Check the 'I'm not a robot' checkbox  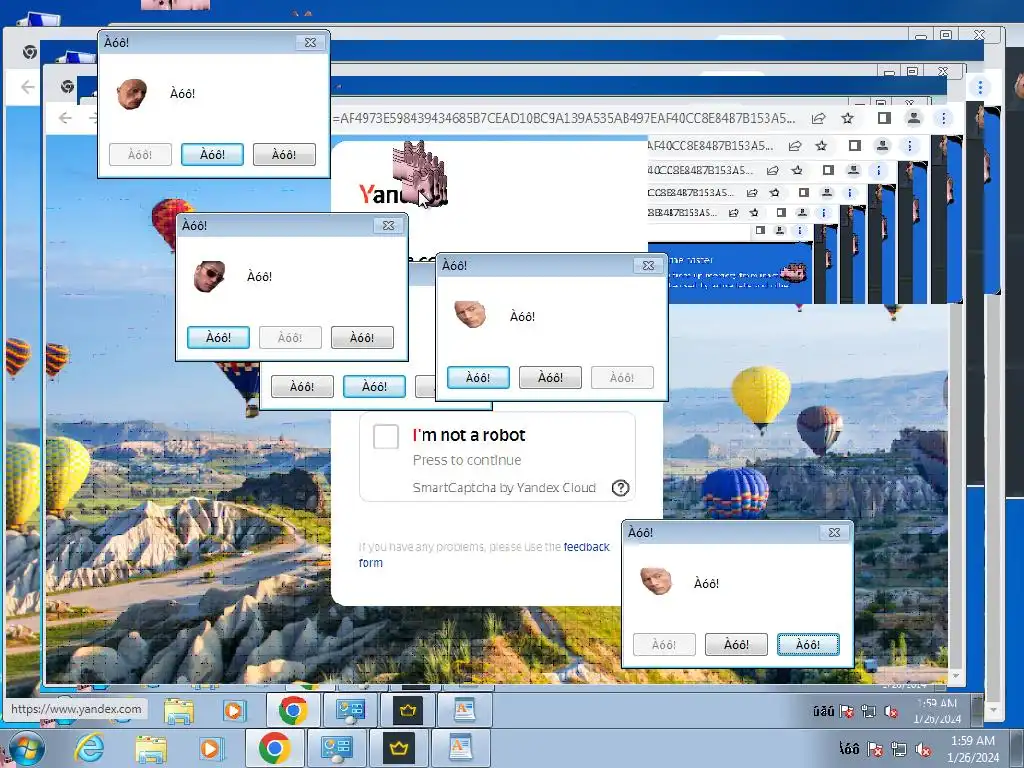tap(386, 436)
